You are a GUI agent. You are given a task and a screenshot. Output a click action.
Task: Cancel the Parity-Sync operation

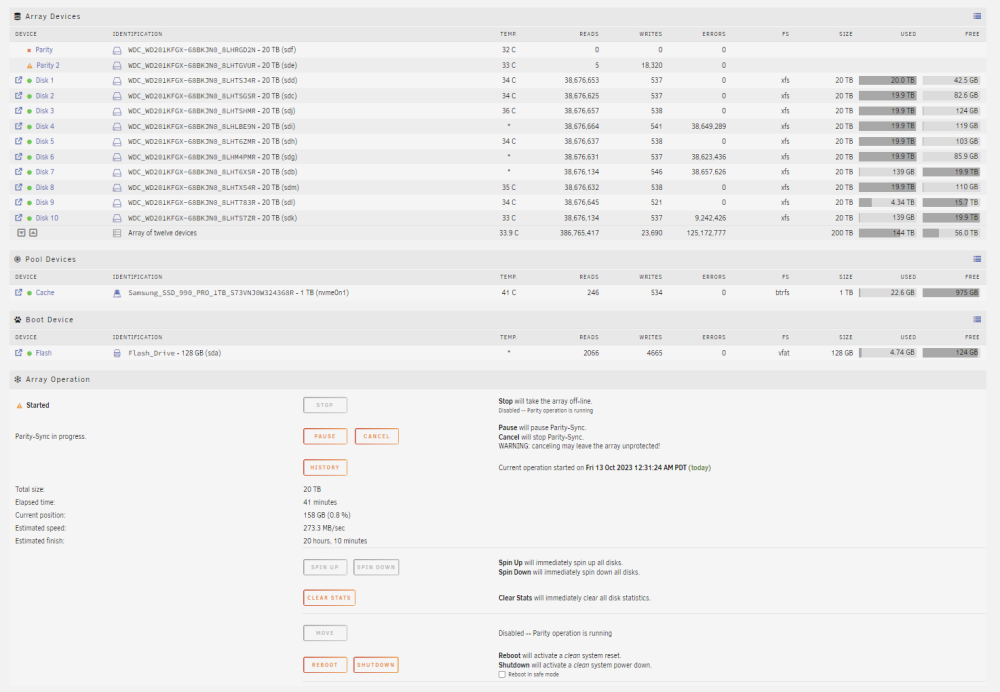click(376, 436)
